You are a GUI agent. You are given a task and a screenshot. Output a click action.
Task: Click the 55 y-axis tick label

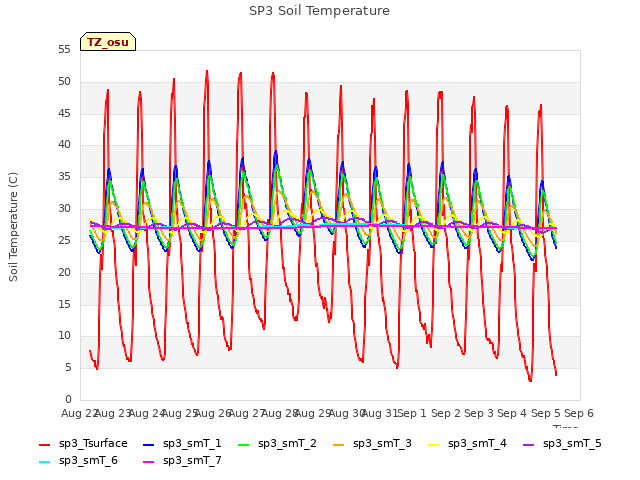pos(64,50)
